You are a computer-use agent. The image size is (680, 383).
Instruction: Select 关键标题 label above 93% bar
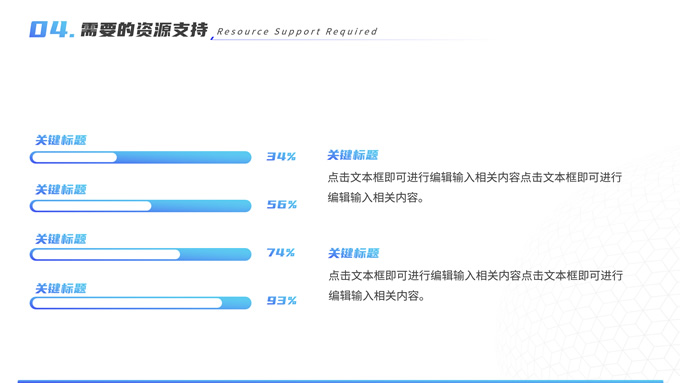click(x=61, y=288)
